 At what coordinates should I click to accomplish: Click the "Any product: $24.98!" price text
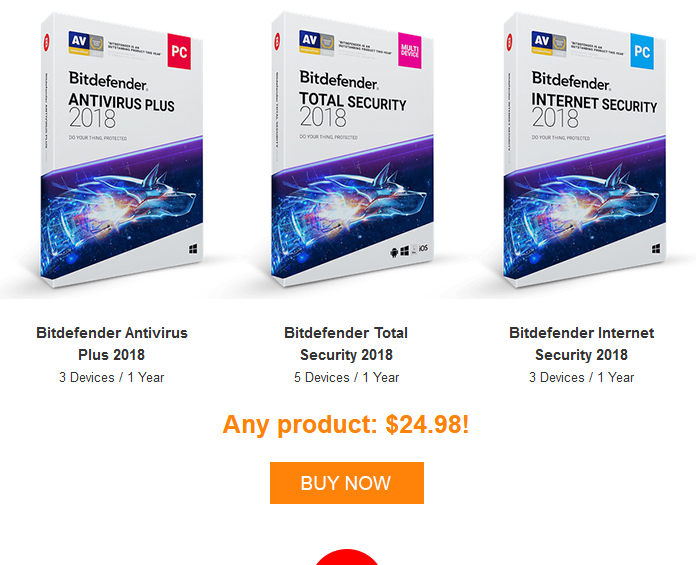click(346, 424)
